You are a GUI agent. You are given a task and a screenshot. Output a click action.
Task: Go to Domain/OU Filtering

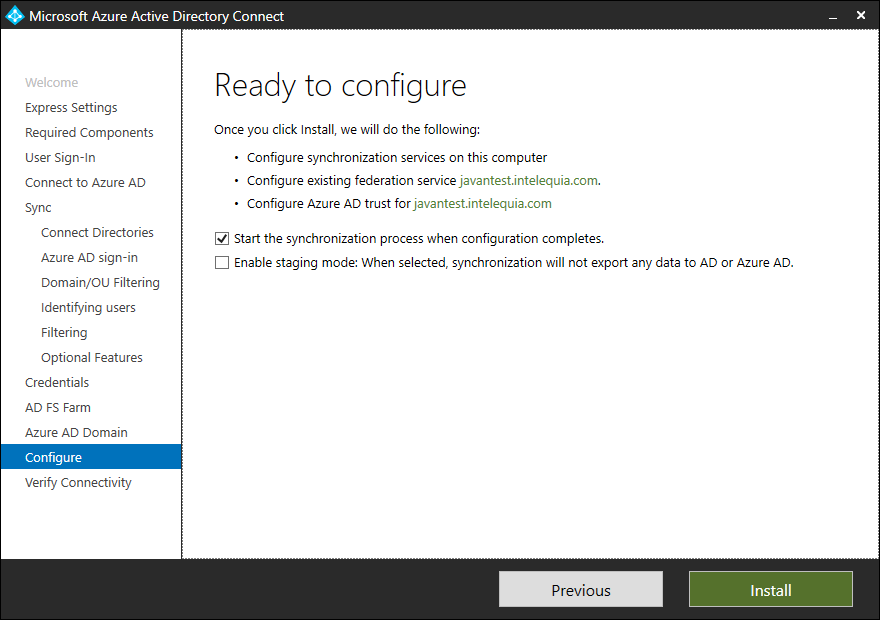click(x=100, y=282)
